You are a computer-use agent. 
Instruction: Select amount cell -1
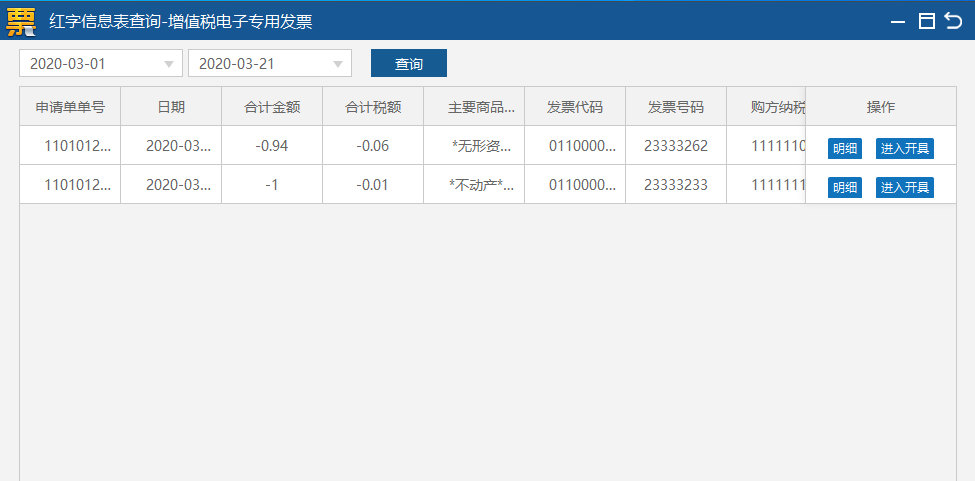(272, 185)
